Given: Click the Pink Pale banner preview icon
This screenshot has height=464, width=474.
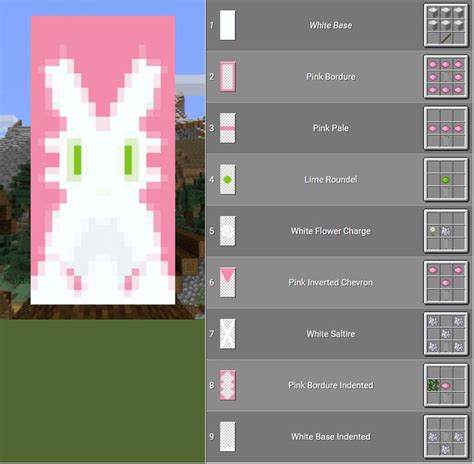Looking at the screenshot, I should (x=228, y=128).
